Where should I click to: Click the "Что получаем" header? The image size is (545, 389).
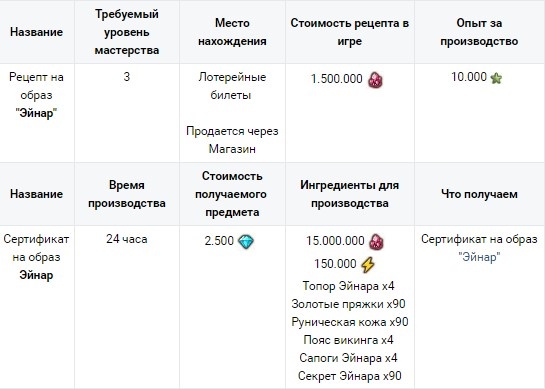pyautogui.click(x=479, y=194)
